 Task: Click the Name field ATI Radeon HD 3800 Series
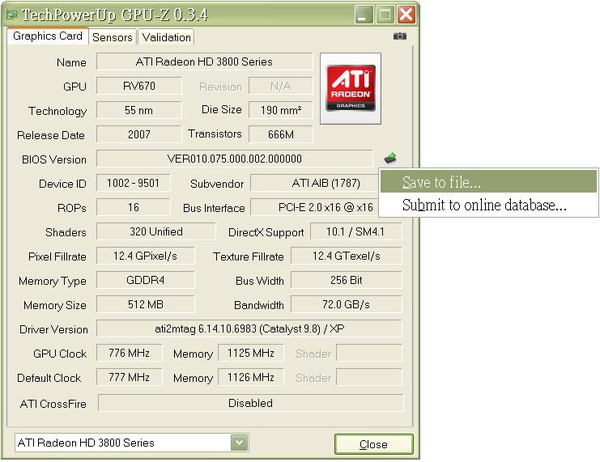tap(204, 62)
